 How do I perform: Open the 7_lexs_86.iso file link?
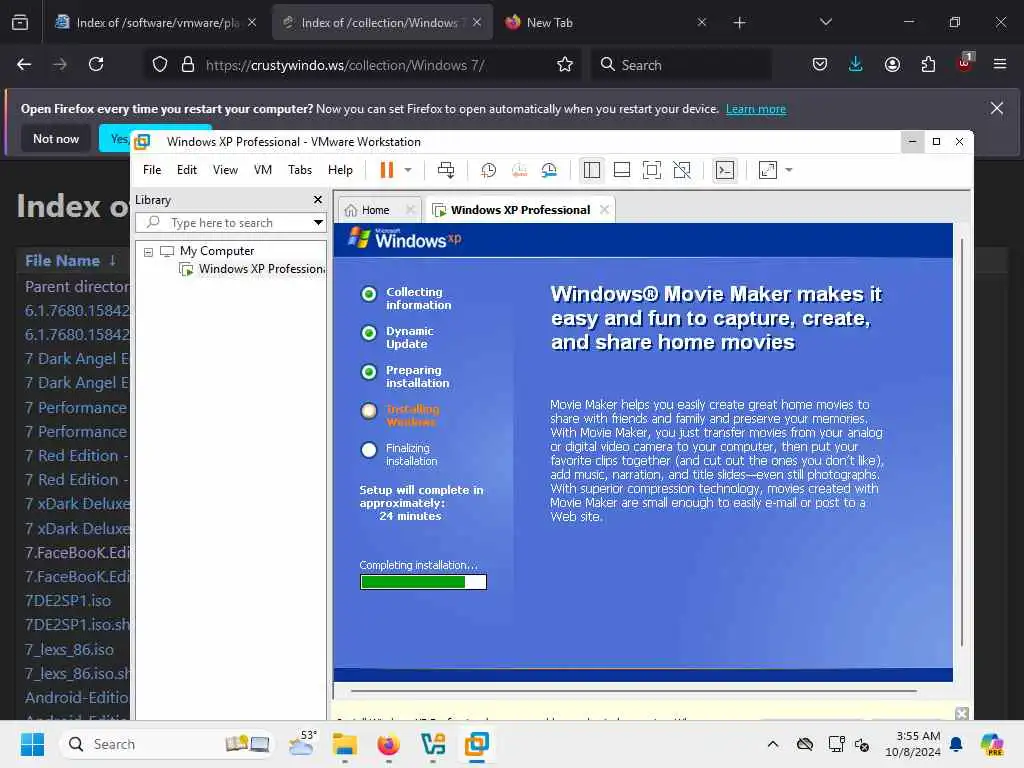click(x=69, y=649)
